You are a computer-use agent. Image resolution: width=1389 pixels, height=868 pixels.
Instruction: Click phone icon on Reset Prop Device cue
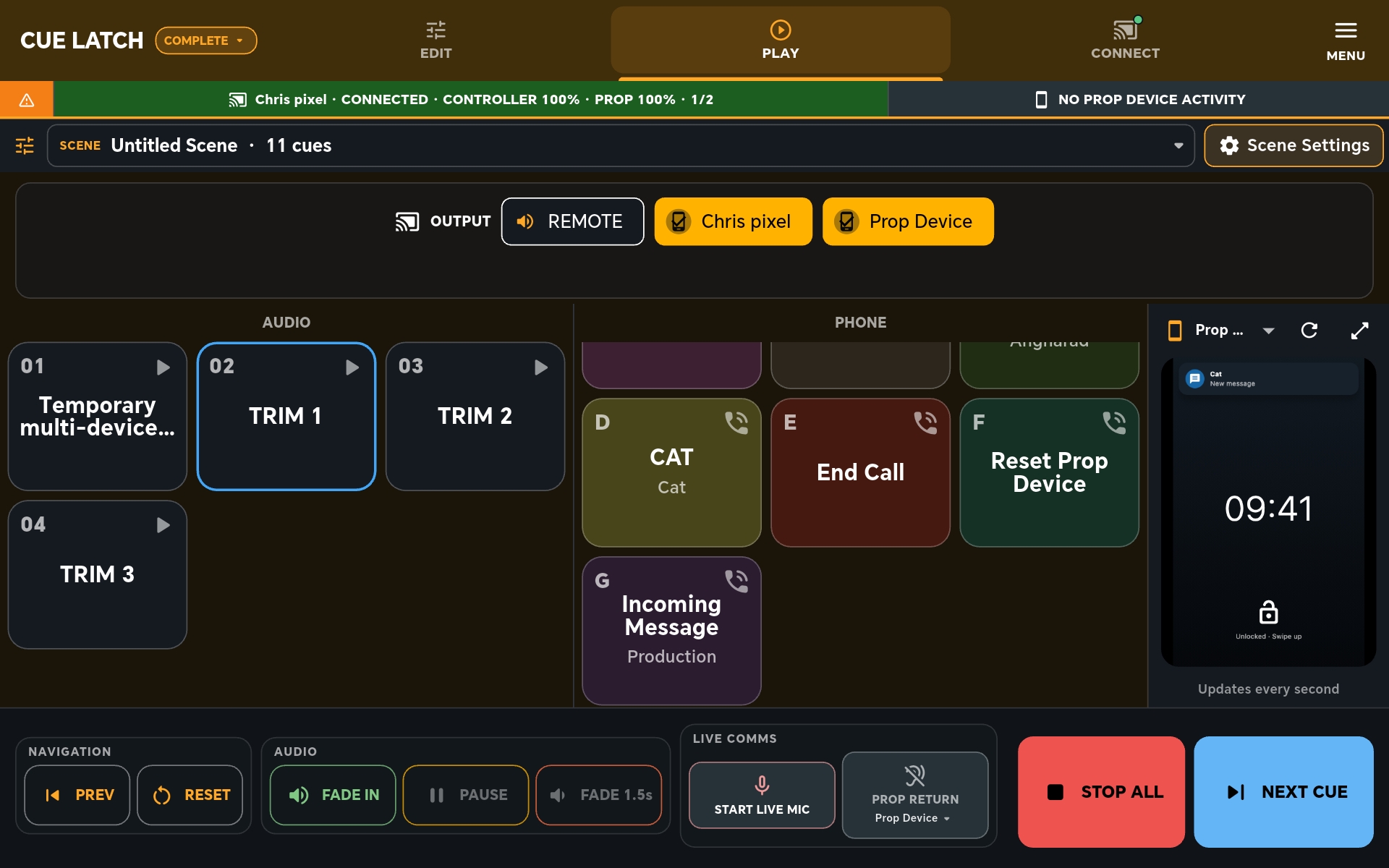[x=1114, y=422]
